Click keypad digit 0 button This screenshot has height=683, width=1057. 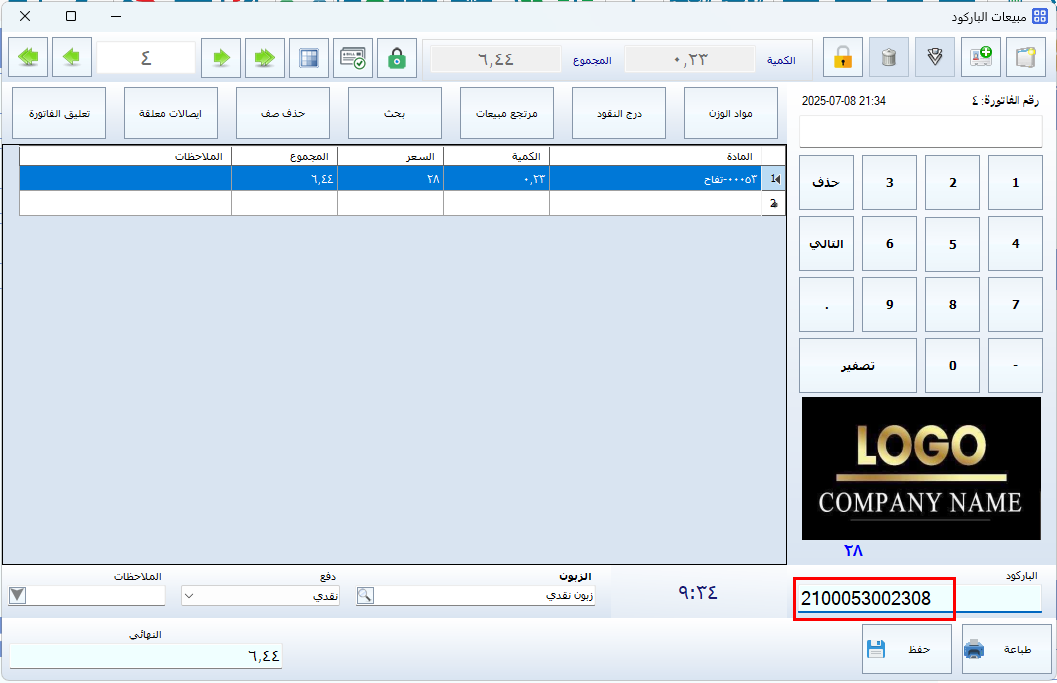tap(953, 365)
